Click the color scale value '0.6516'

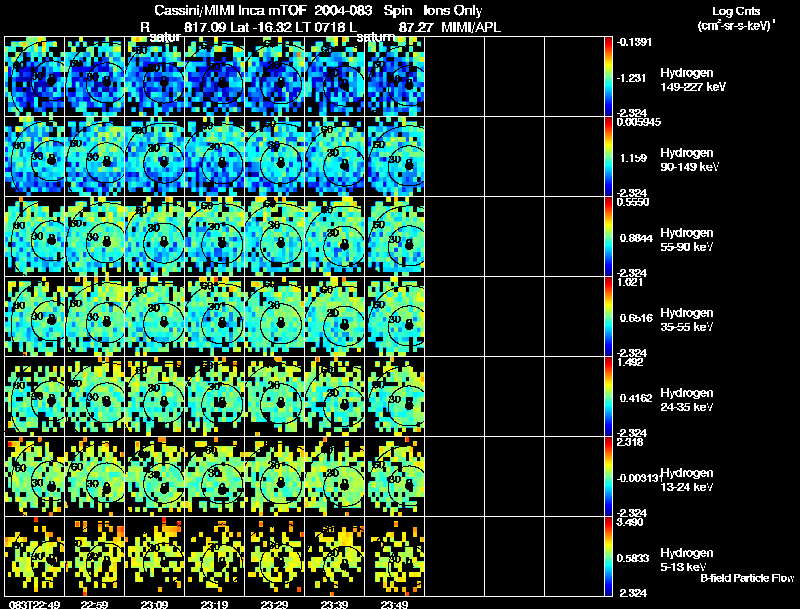pos(636,318)
